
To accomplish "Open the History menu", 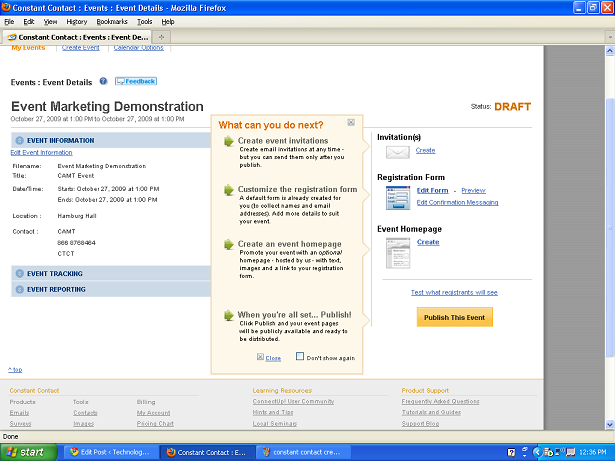I will pos(76,22).
